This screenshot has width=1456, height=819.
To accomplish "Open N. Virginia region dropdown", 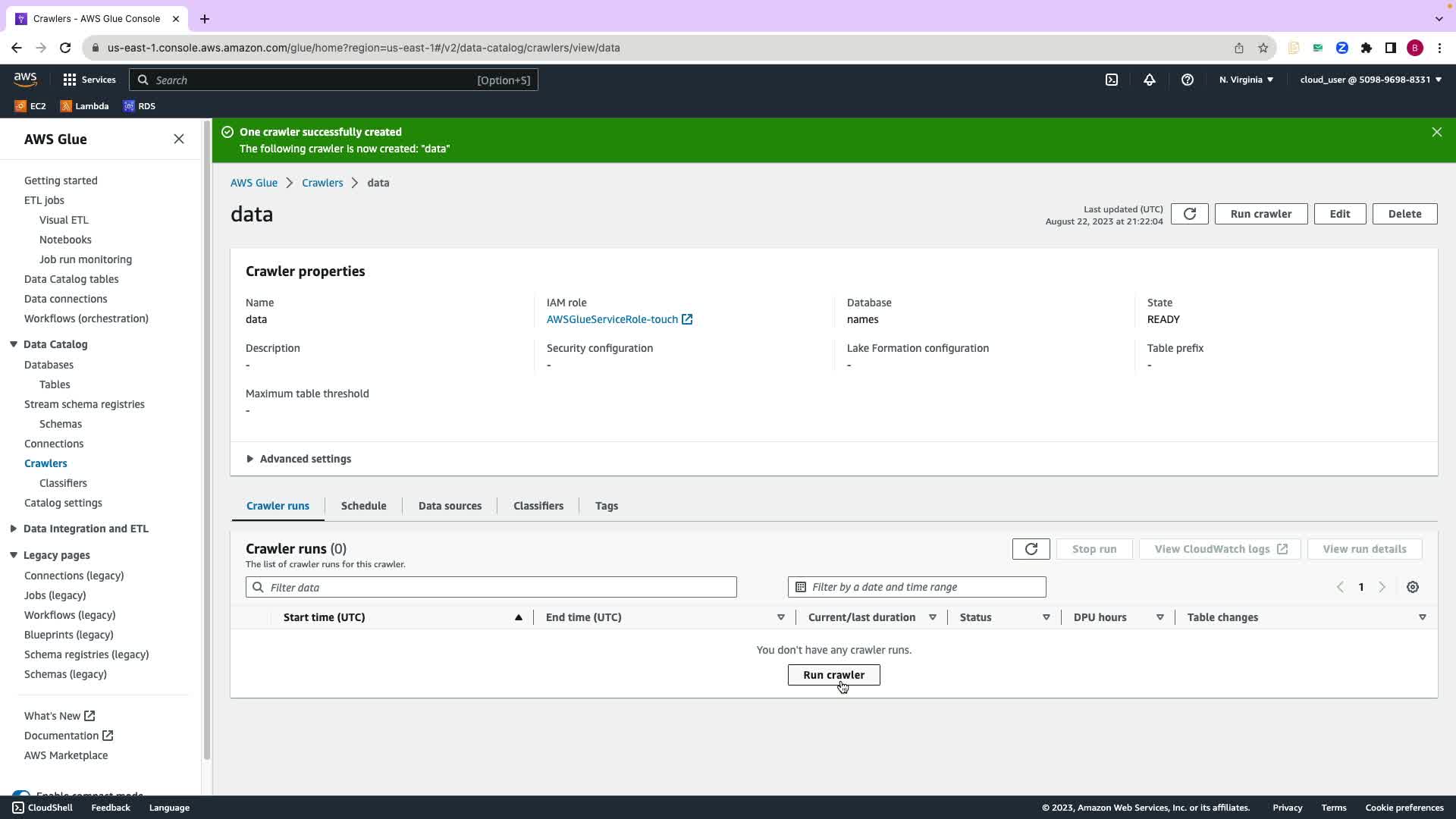I will tap(1246, 80).
